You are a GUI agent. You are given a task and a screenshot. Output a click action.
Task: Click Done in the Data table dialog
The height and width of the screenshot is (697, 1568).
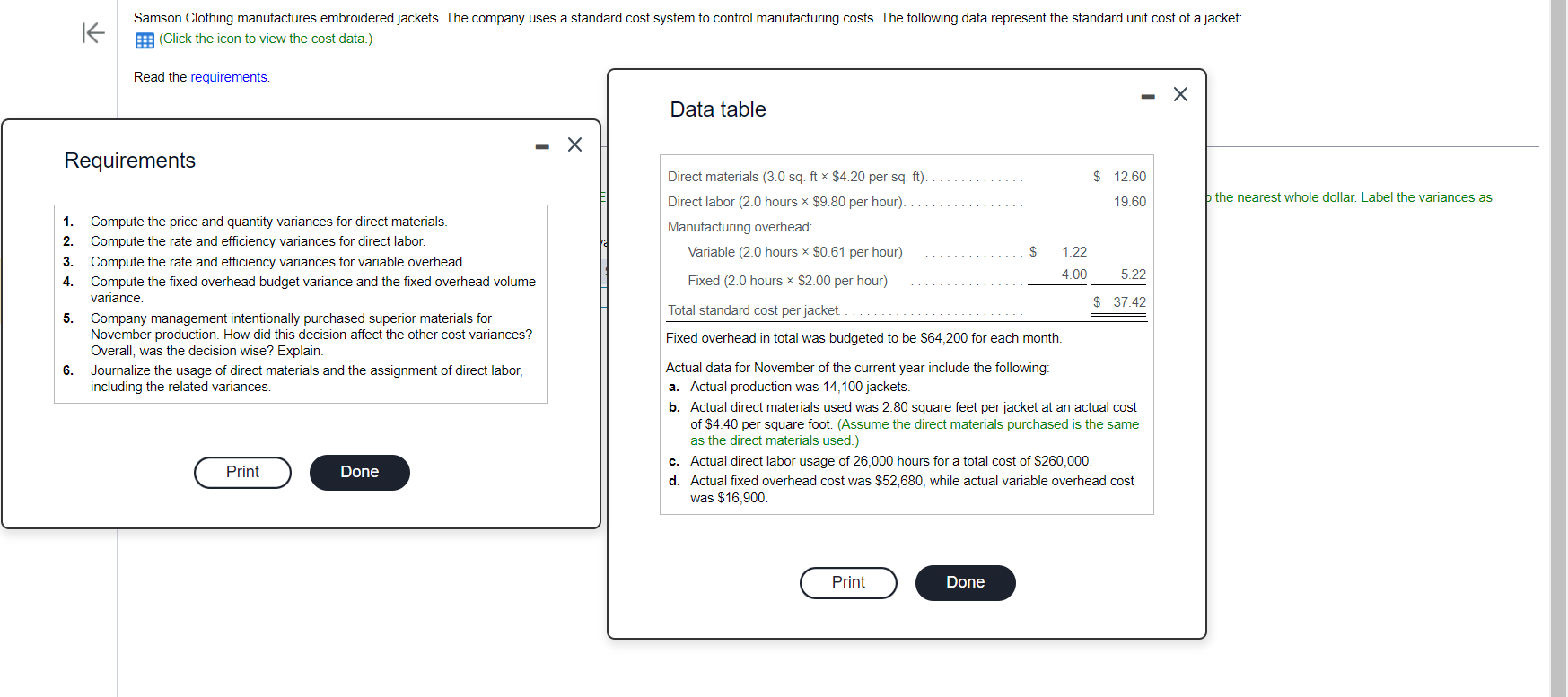(966, 583)
